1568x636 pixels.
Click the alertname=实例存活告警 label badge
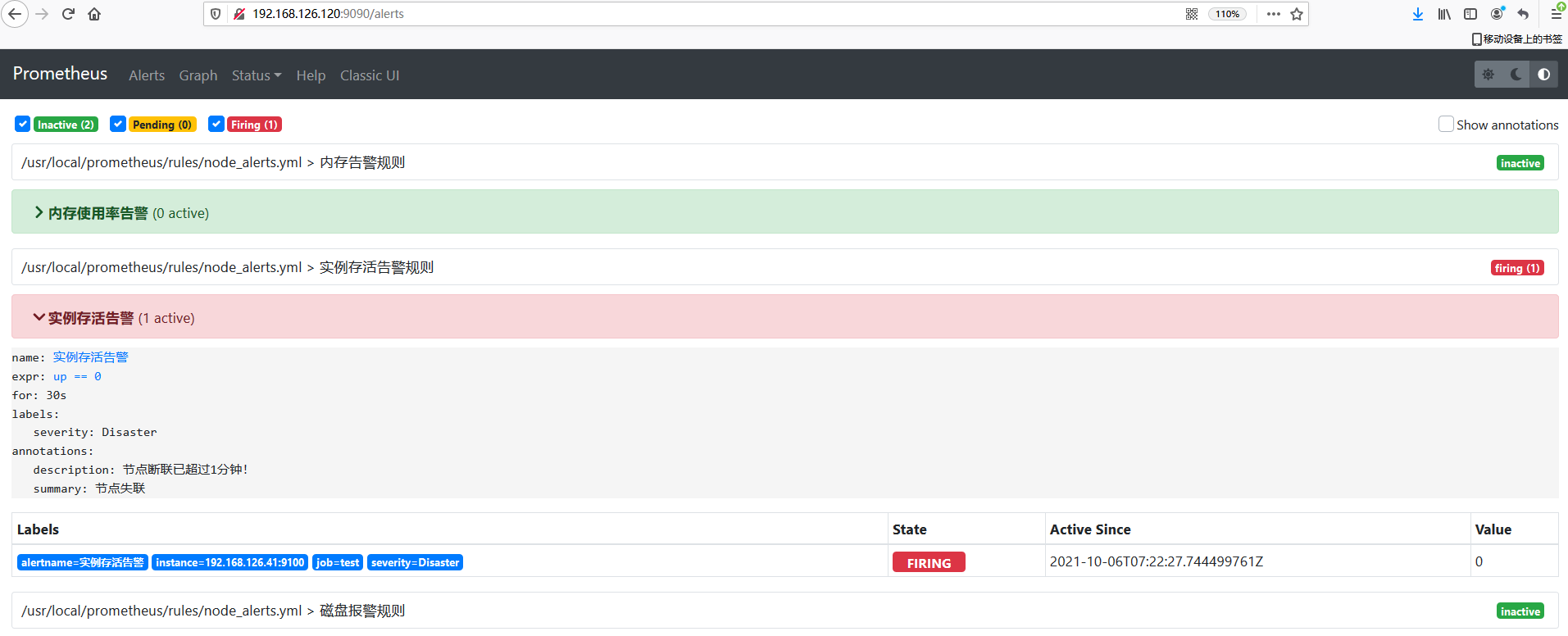pos(83,562)
